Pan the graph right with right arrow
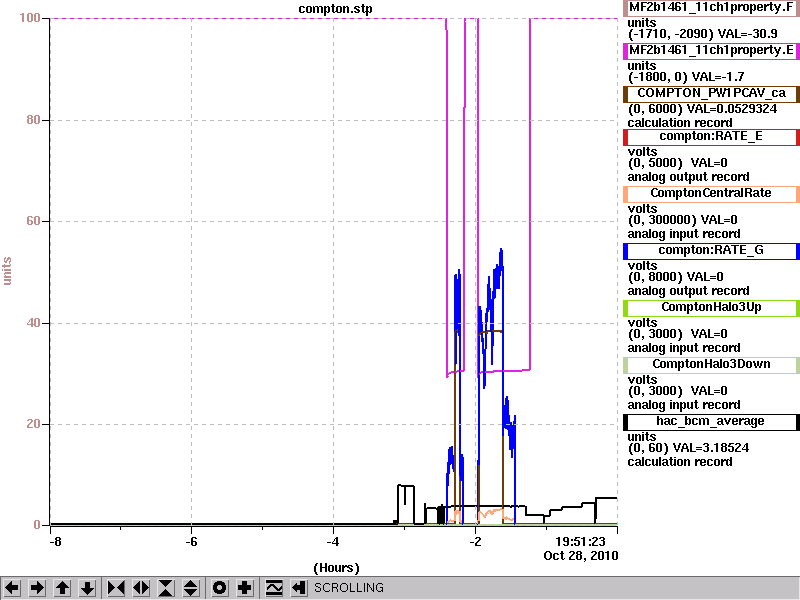Screen dimensions: 800x600 [x=37, y=588]
